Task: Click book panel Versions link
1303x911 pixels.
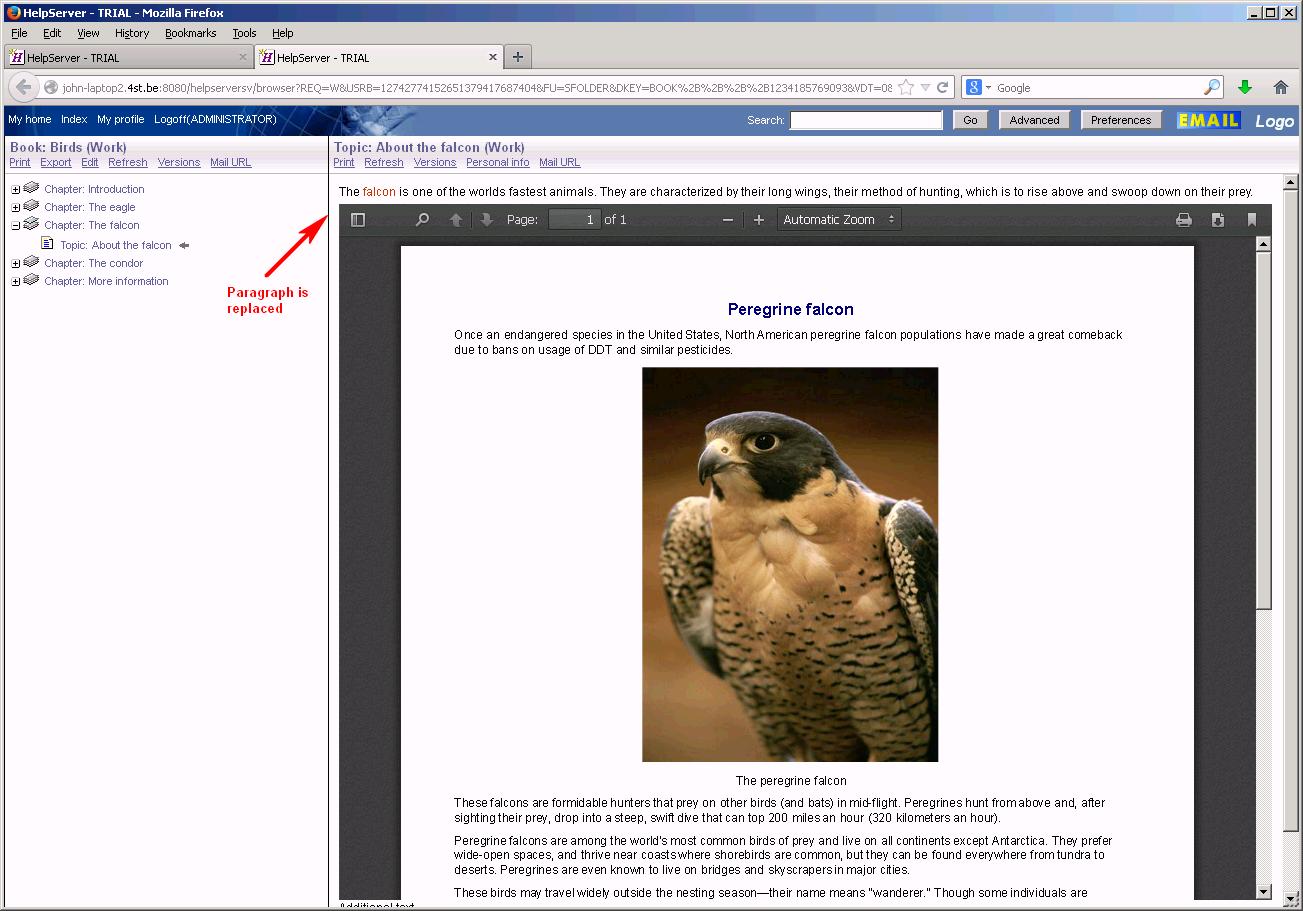Action: [x=179, y=162]
